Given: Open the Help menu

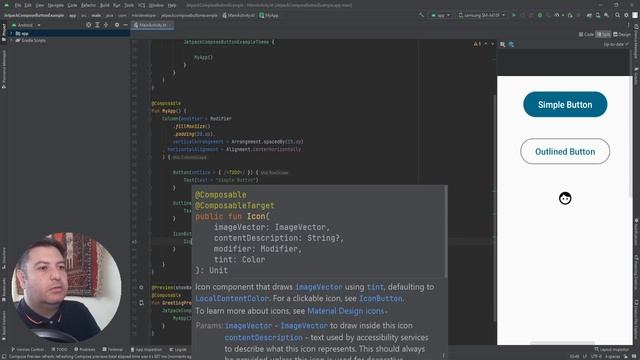Looking at the screenshot, I should (172, 5).
